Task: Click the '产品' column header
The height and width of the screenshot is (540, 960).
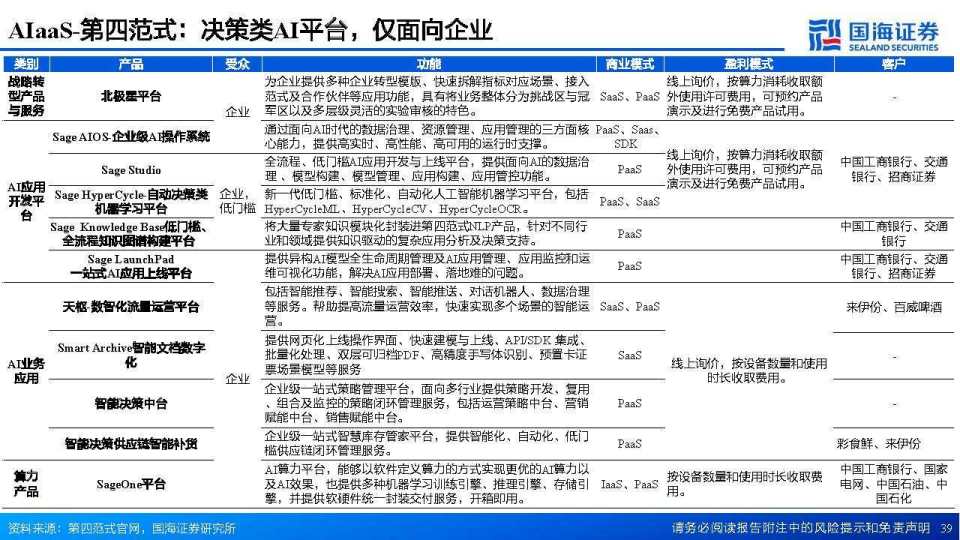Action: tap(130, 64)
